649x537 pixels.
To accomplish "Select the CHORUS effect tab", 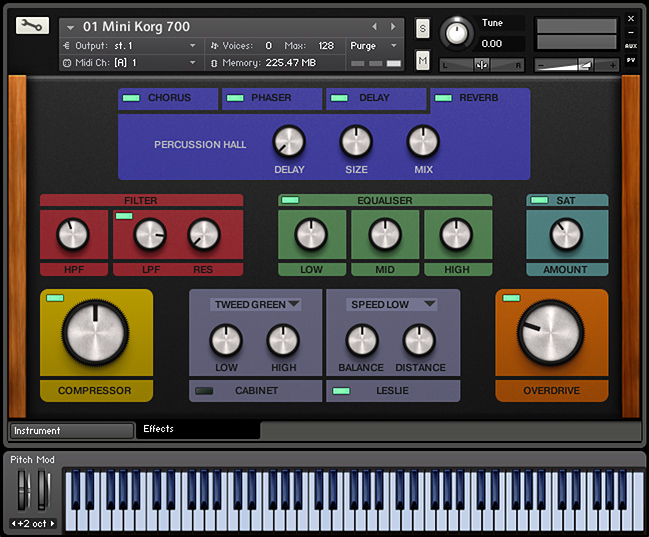I will click(x=168, y=99).
